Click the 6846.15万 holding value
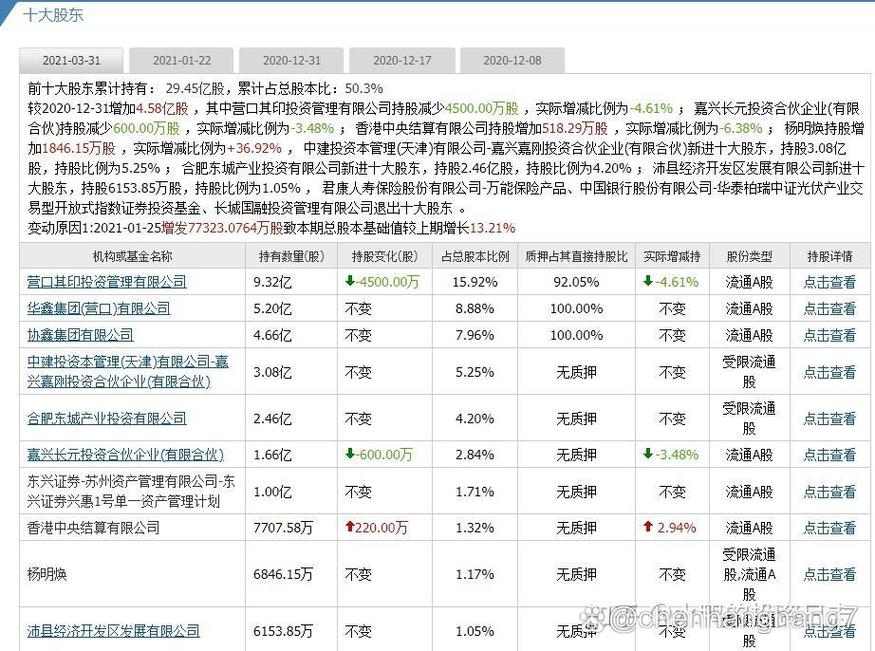 point(283,574)
